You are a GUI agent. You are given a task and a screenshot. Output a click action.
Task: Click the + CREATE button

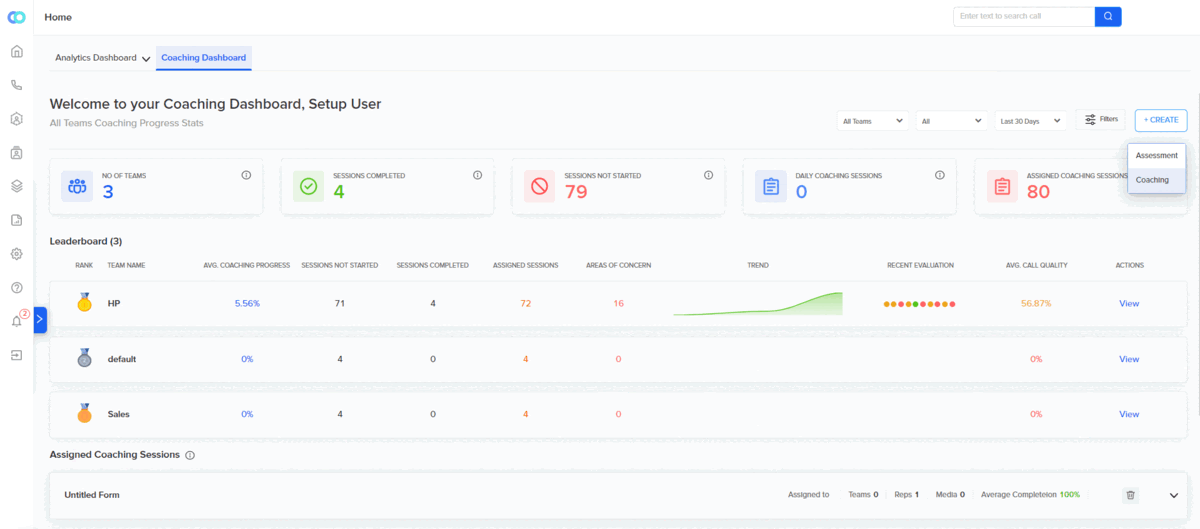[1161, 120]
